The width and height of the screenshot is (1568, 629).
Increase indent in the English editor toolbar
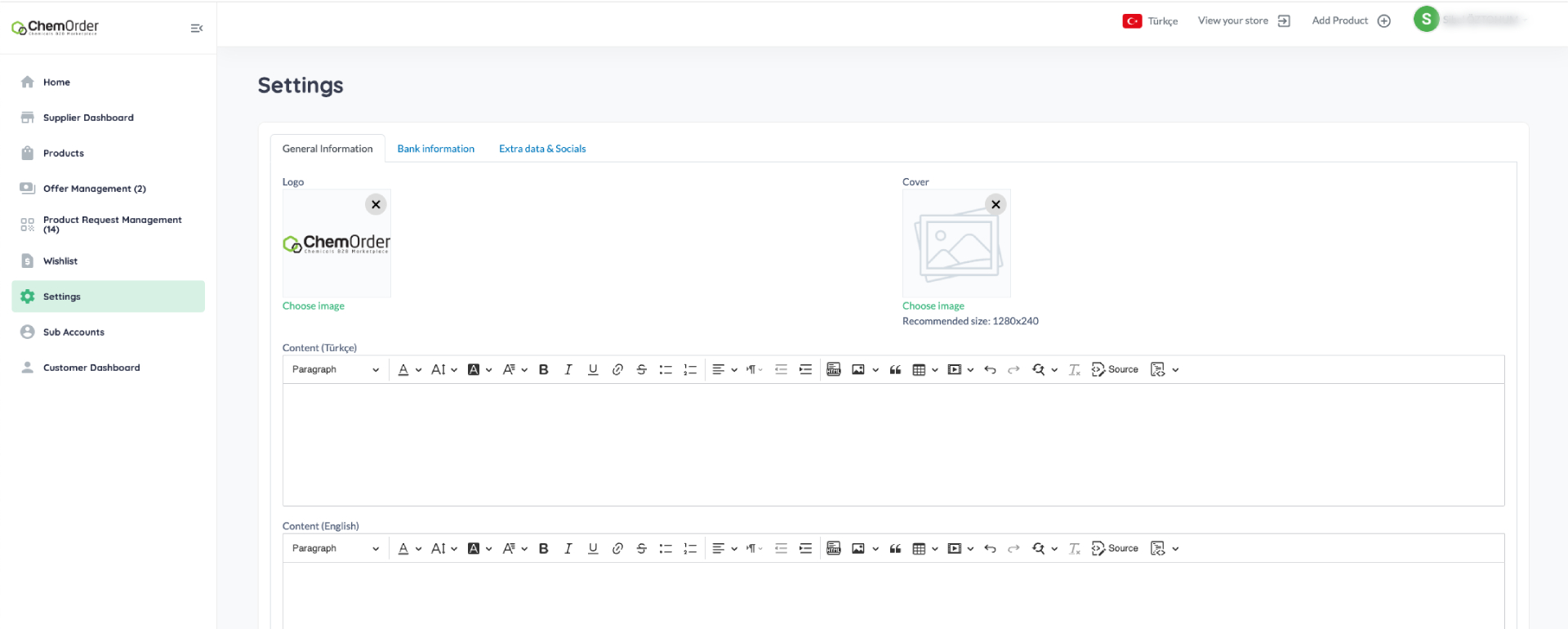click(805, 549)
